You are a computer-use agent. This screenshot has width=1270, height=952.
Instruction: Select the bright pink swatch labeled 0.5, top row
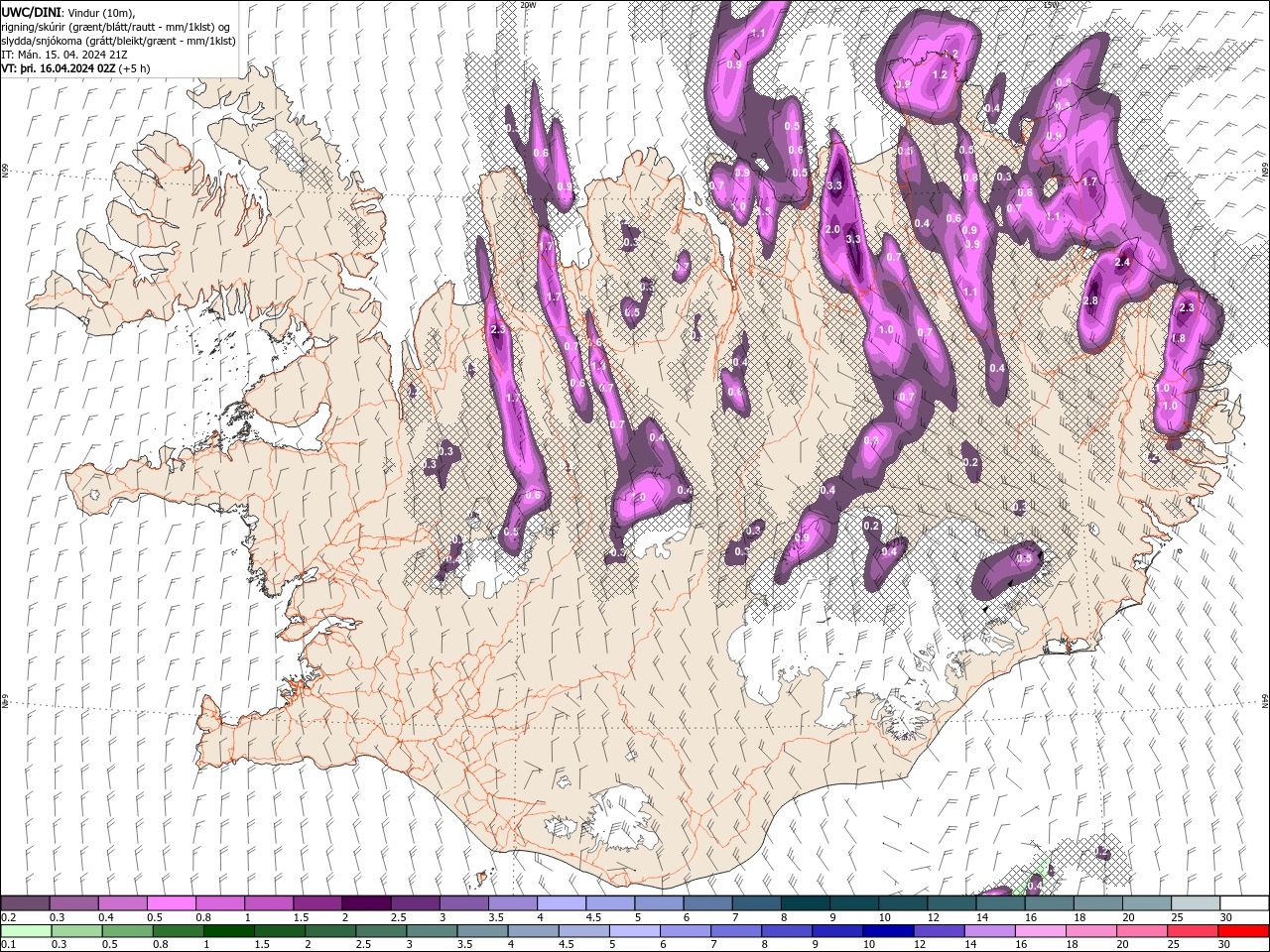point(172,902)
